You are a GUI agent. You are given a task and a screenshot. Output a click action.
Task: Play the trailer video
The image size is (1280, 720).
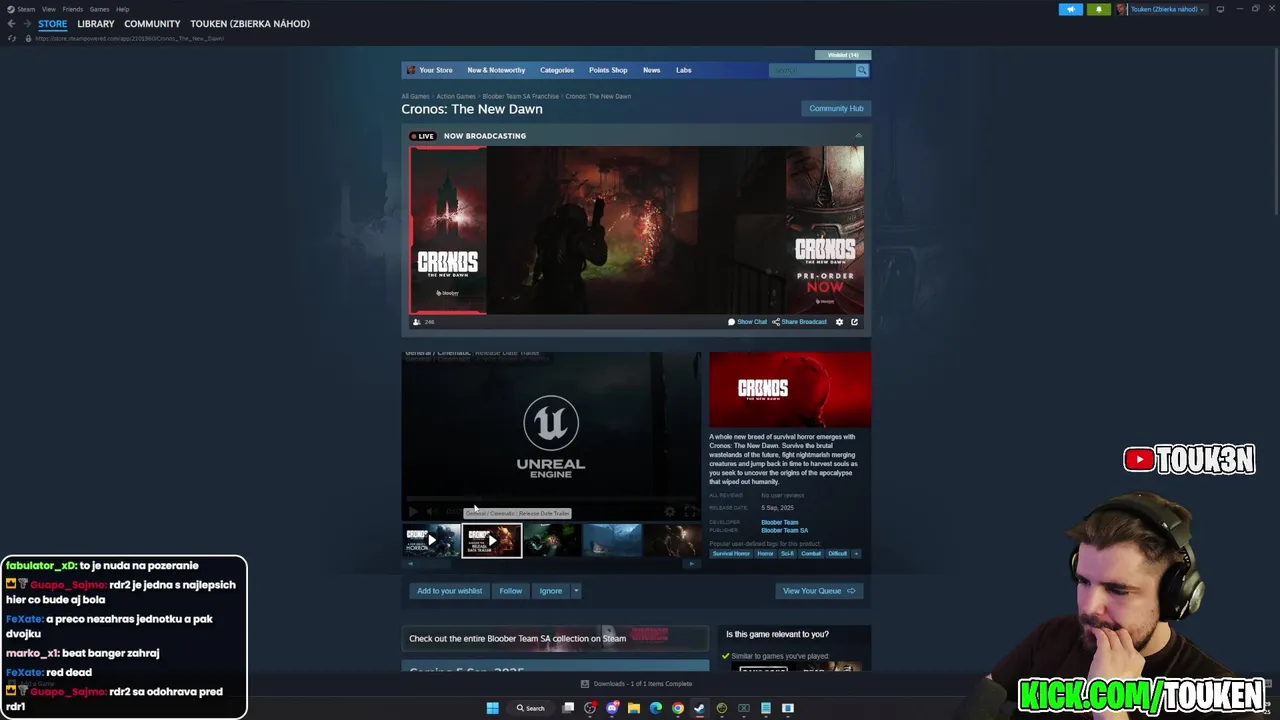pyautogui.click(x=413, y=512)
